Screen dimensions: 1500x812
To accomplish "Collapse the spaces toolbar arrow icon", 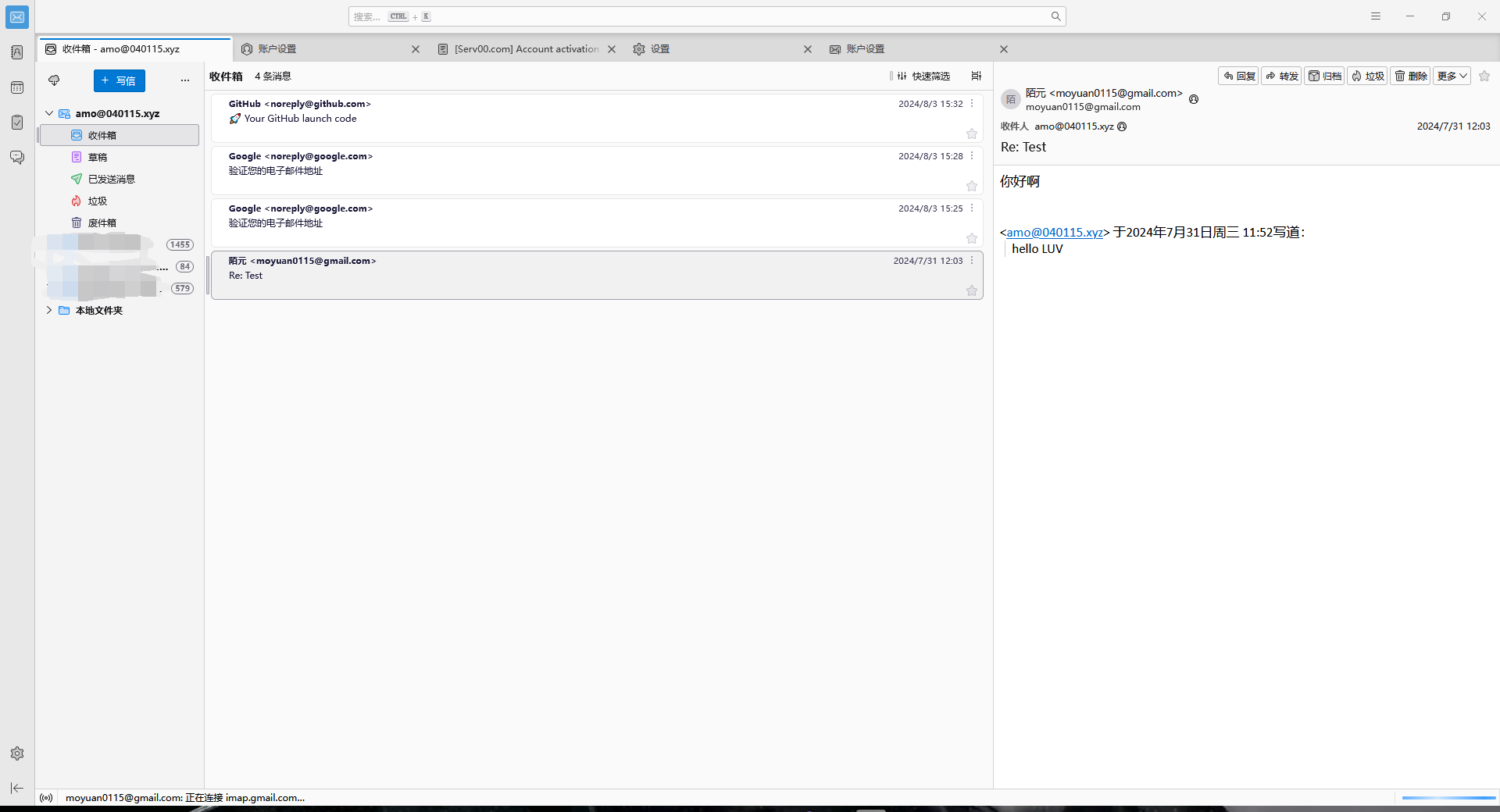I will (x=17, y=788).
